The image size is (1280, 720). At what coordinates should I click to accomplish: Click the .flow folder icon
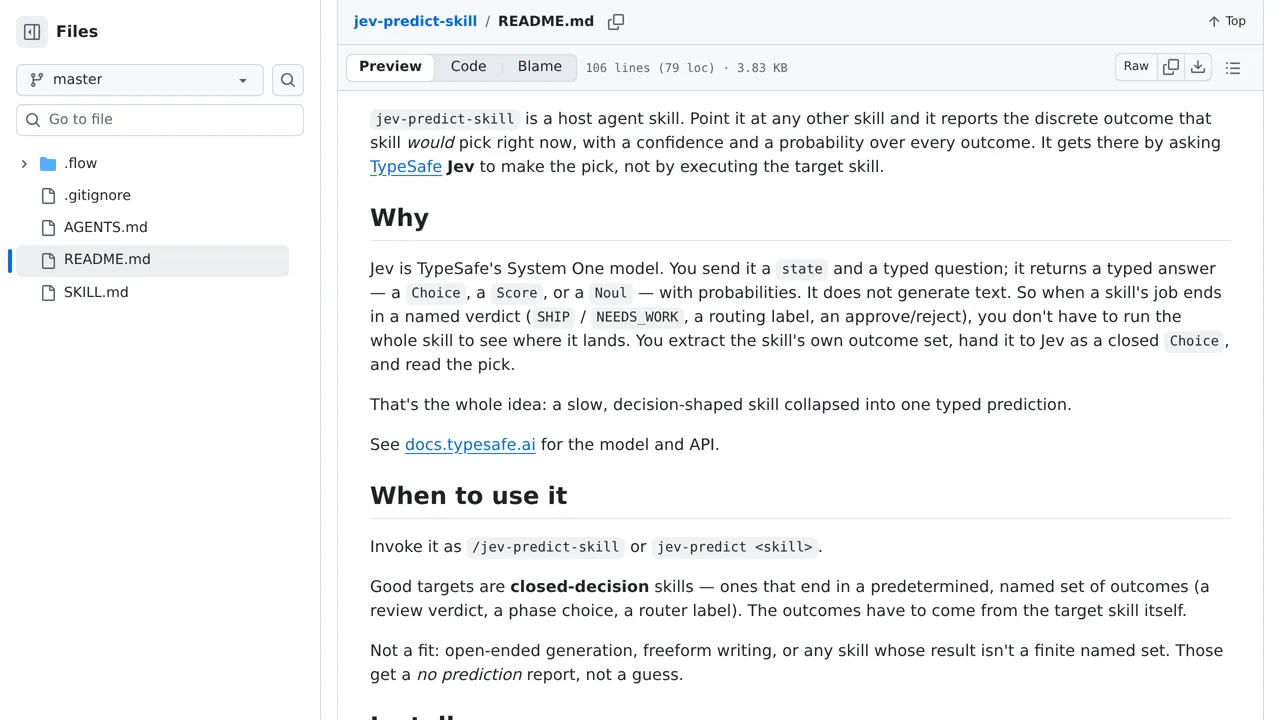tap(48, 163)
